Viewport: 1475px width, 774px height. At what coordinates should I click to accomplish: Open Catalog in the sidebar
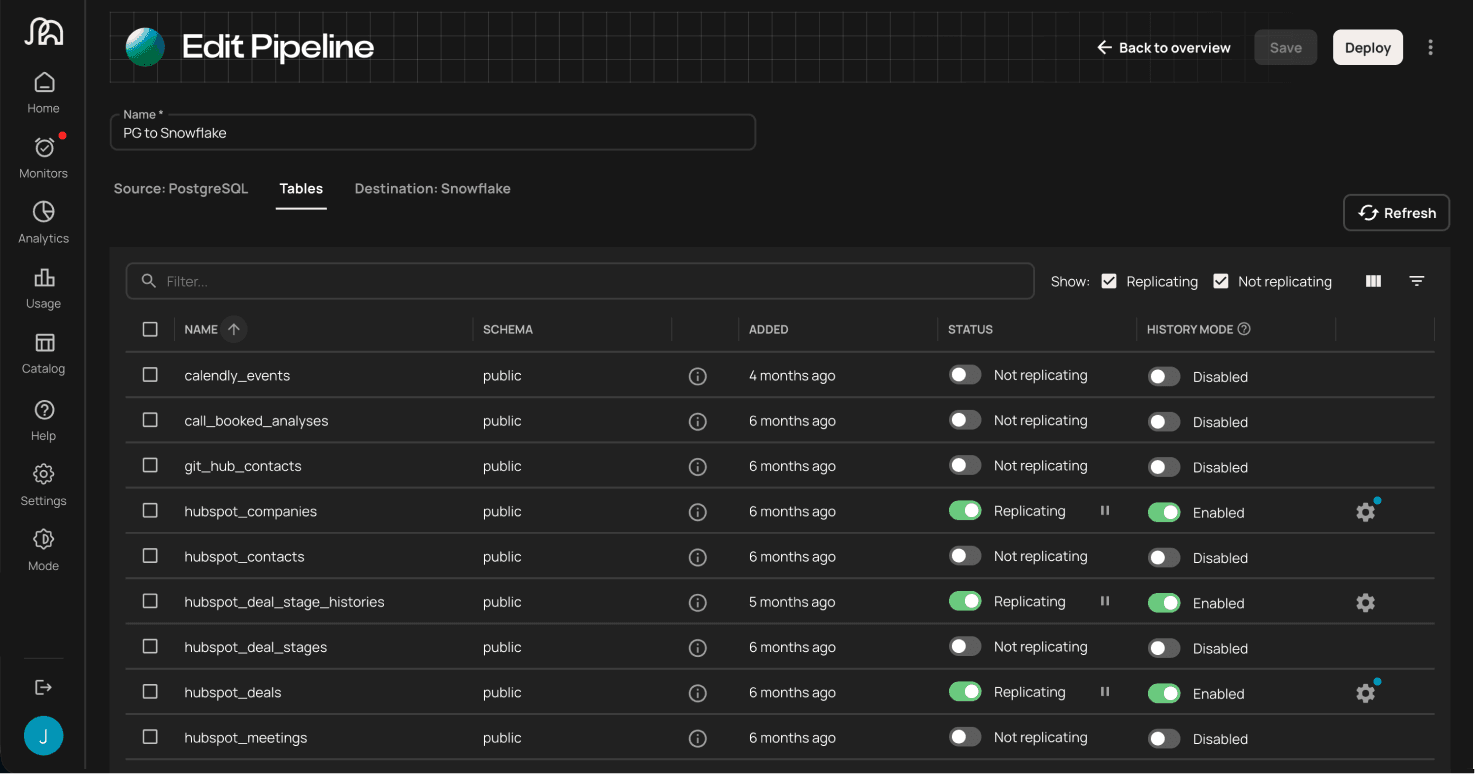[43, 353]
